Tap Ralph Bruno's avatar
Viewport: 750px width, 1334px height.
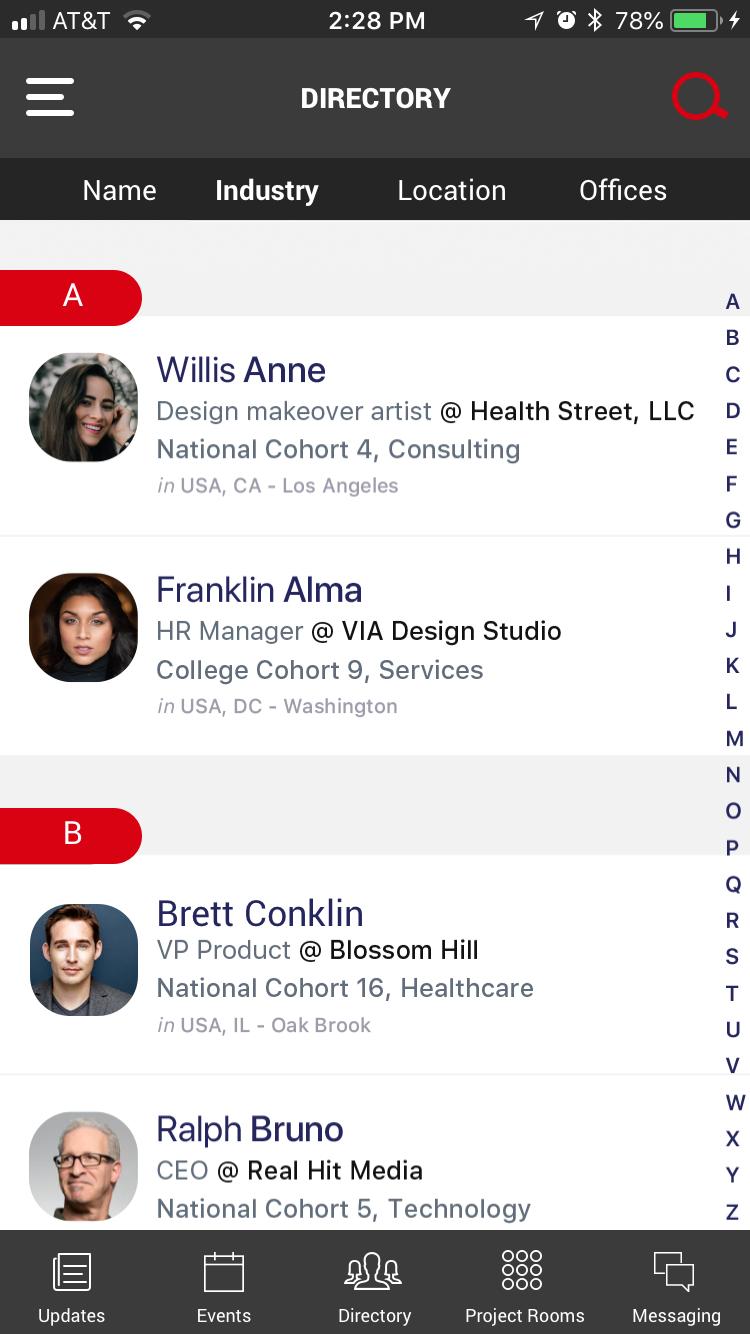tap(84, 1166)
